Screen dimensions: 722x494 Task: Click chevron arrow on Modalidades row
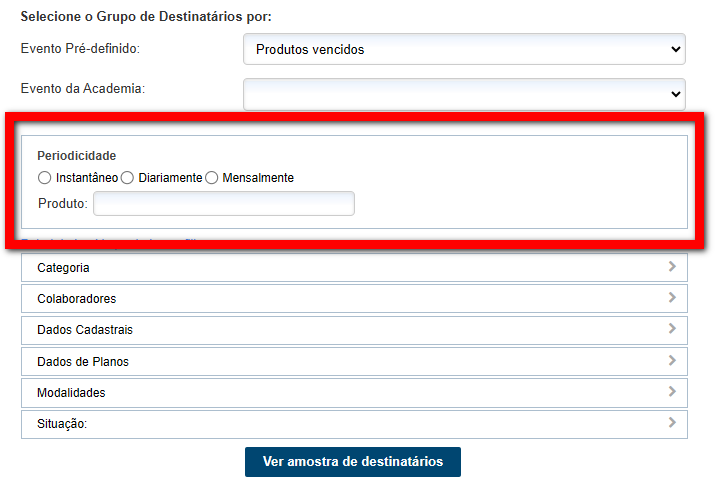(672, 392)
